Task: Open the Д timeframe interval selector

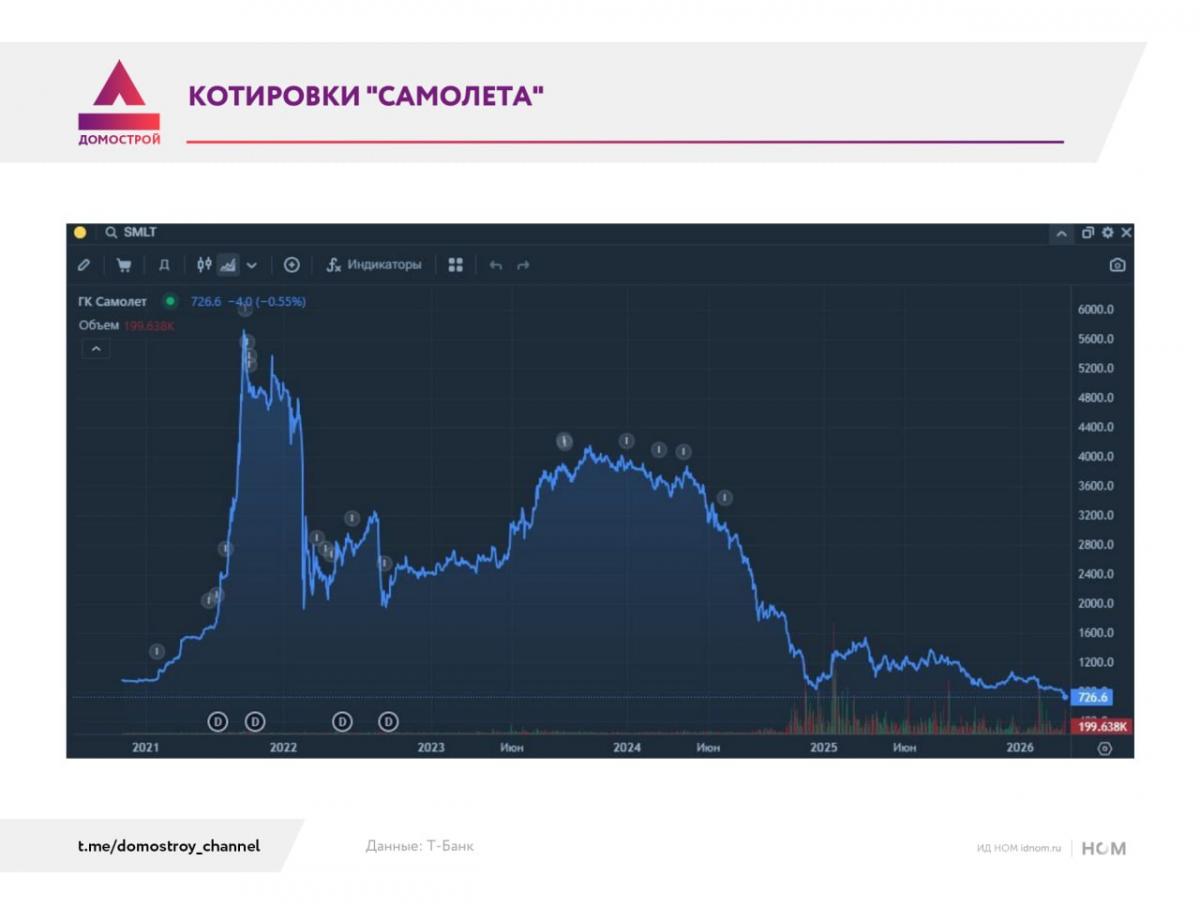Action: 164,265
